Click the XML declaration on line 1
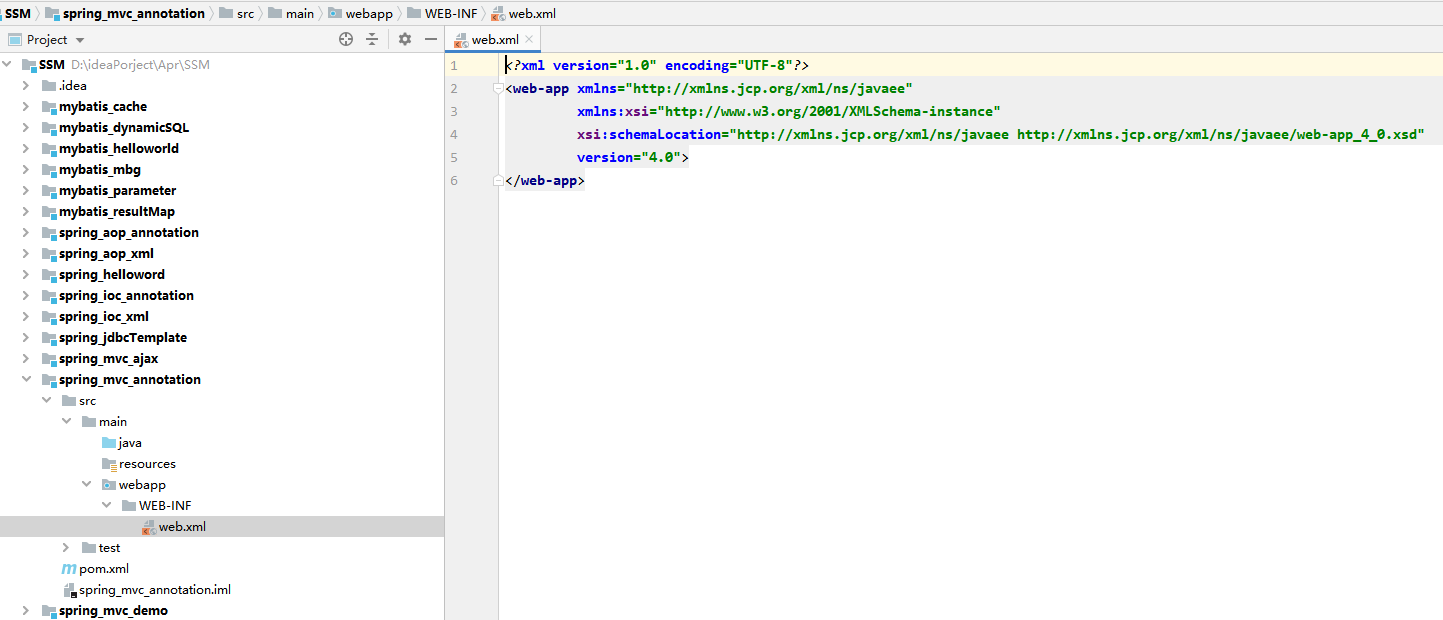This screenshot has width=1443, height=620. tap(656, 65)
